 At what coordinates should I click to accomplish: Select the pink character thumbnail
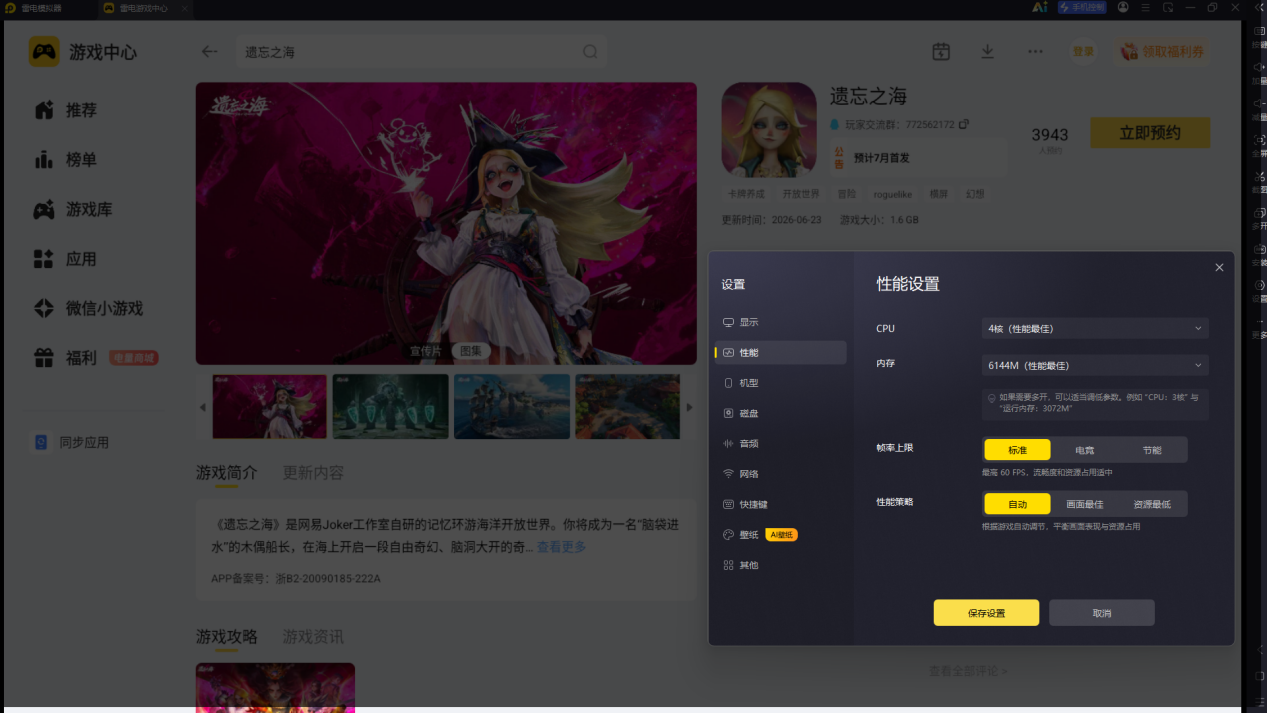[x=270, y=407]
